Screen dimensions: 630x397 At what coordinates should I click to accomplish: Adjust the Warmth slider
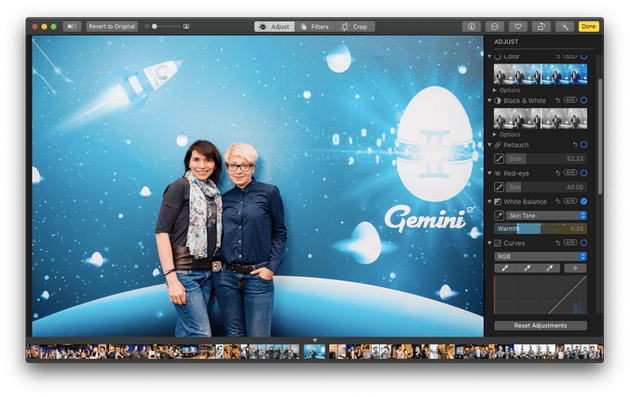point(540,229)
